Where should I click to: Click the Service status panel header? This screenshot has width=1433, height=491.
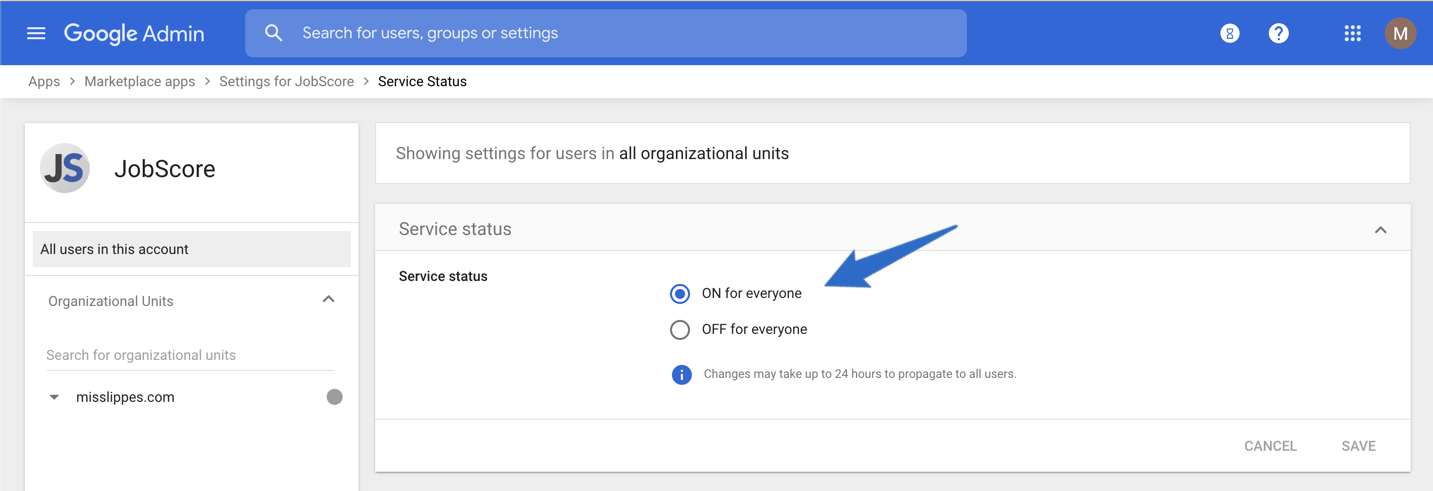coord(893,229)
